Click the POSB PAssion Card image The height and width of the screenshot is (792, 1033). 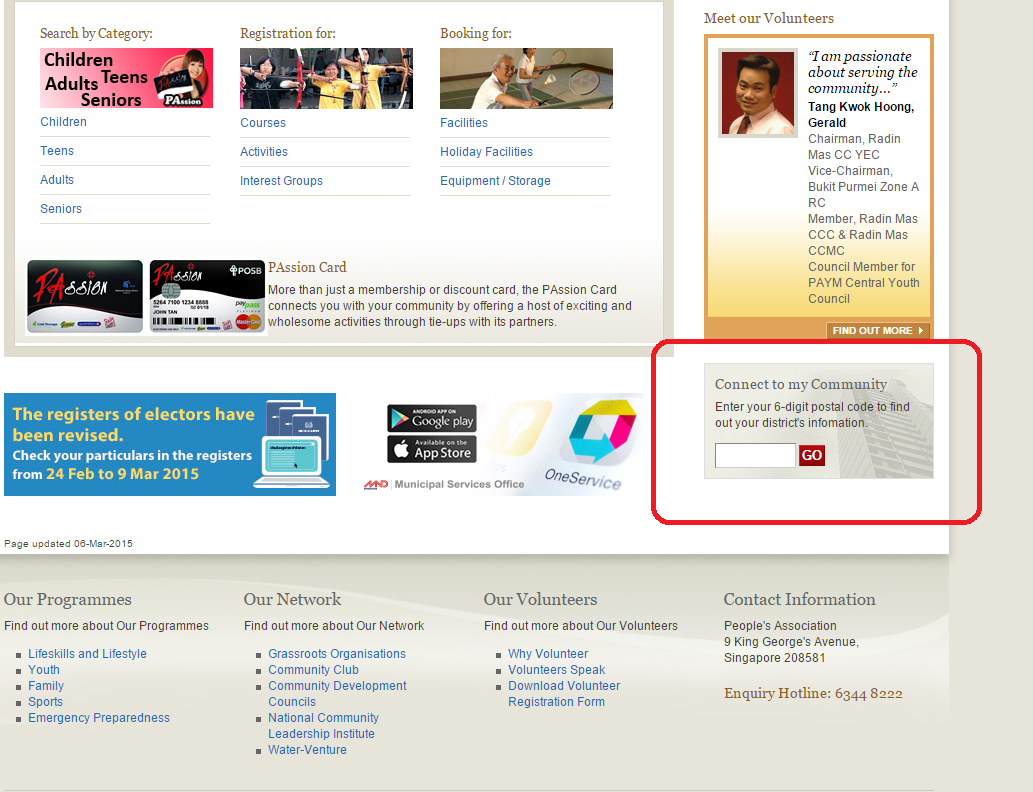(x=207, y=296)
